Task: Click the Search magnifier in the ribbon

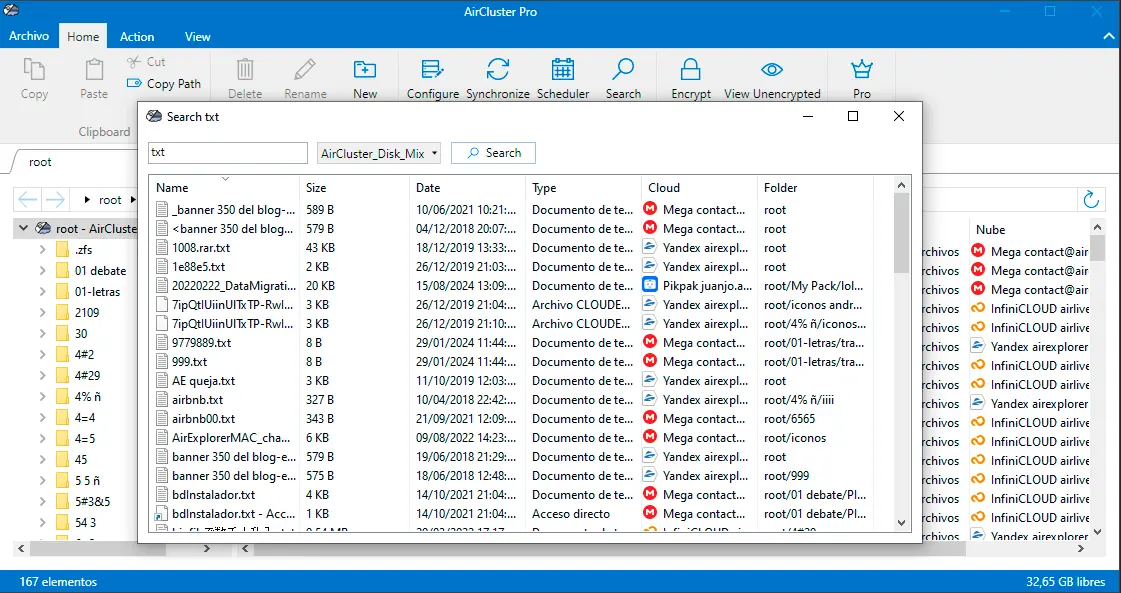Action: coord(623,69)
